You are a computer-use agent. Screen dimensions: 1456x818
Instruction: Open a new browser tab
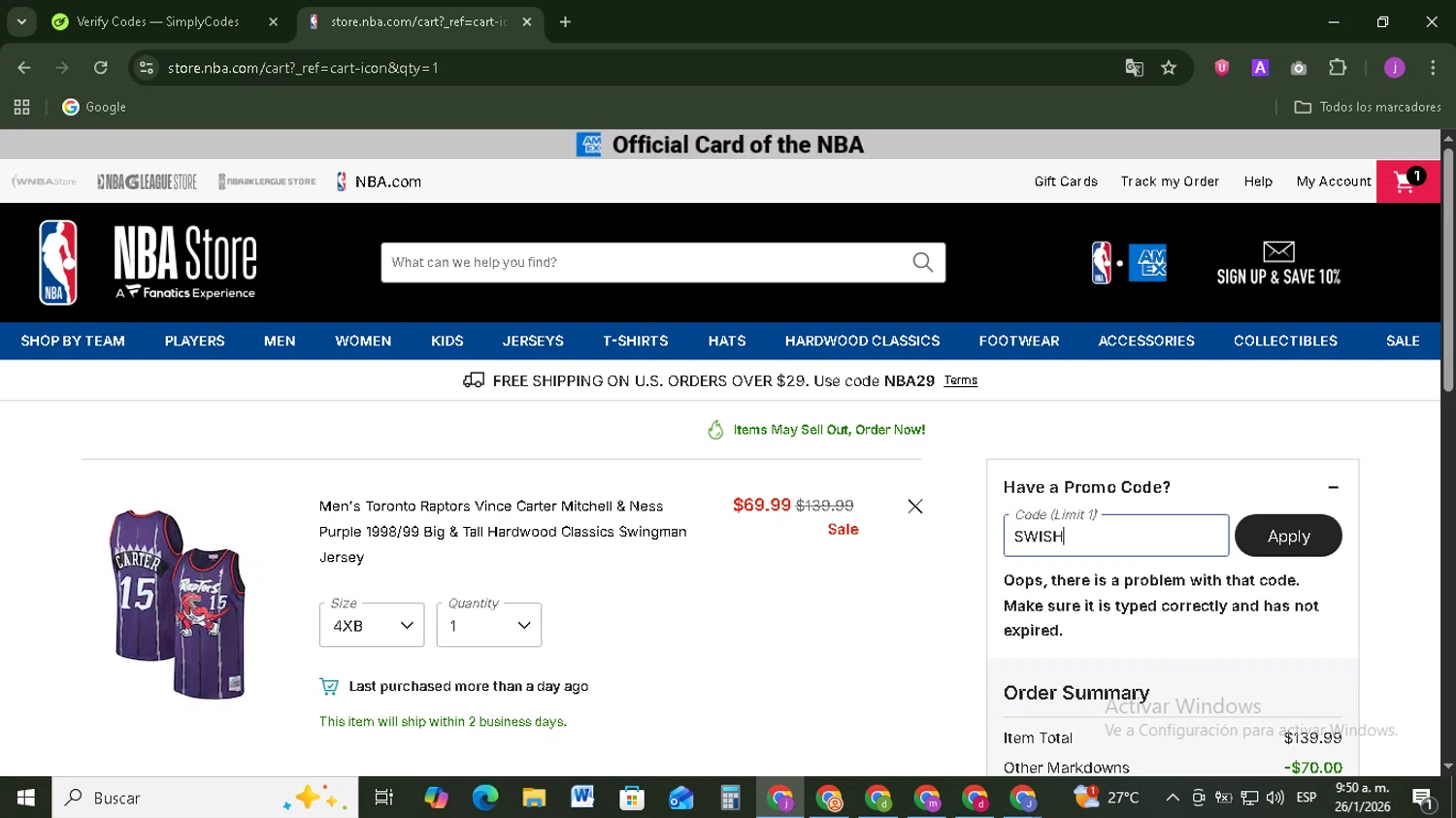[566, 22]
